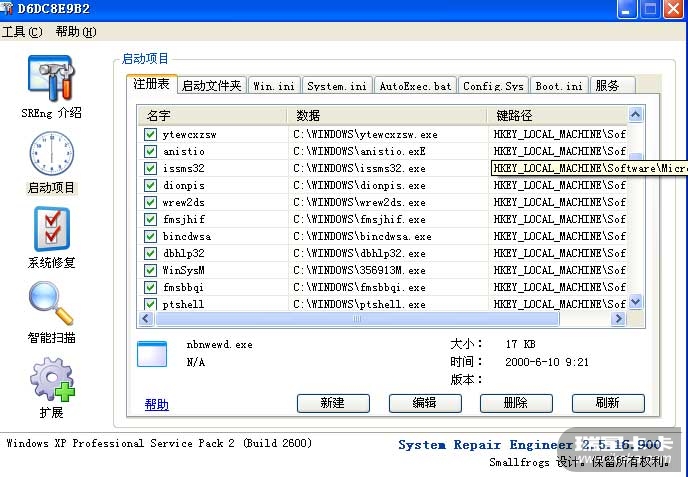The width and height of the screenshot is (688, 477).
Task: Uncheck the anistio startup entry
Action: pos(150,151)
